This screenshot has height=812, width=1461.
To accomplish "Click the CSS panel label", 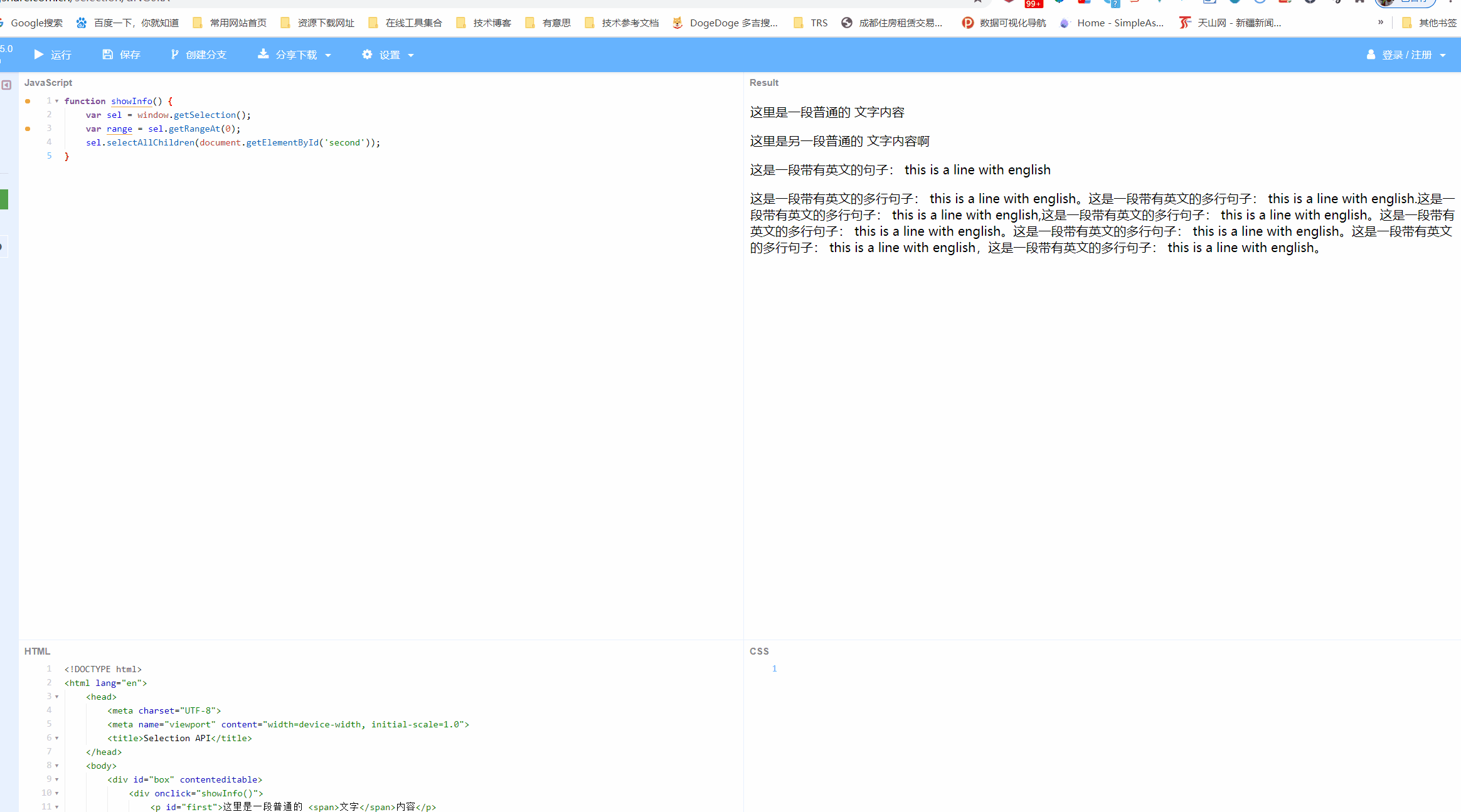I will coord(759,651).
